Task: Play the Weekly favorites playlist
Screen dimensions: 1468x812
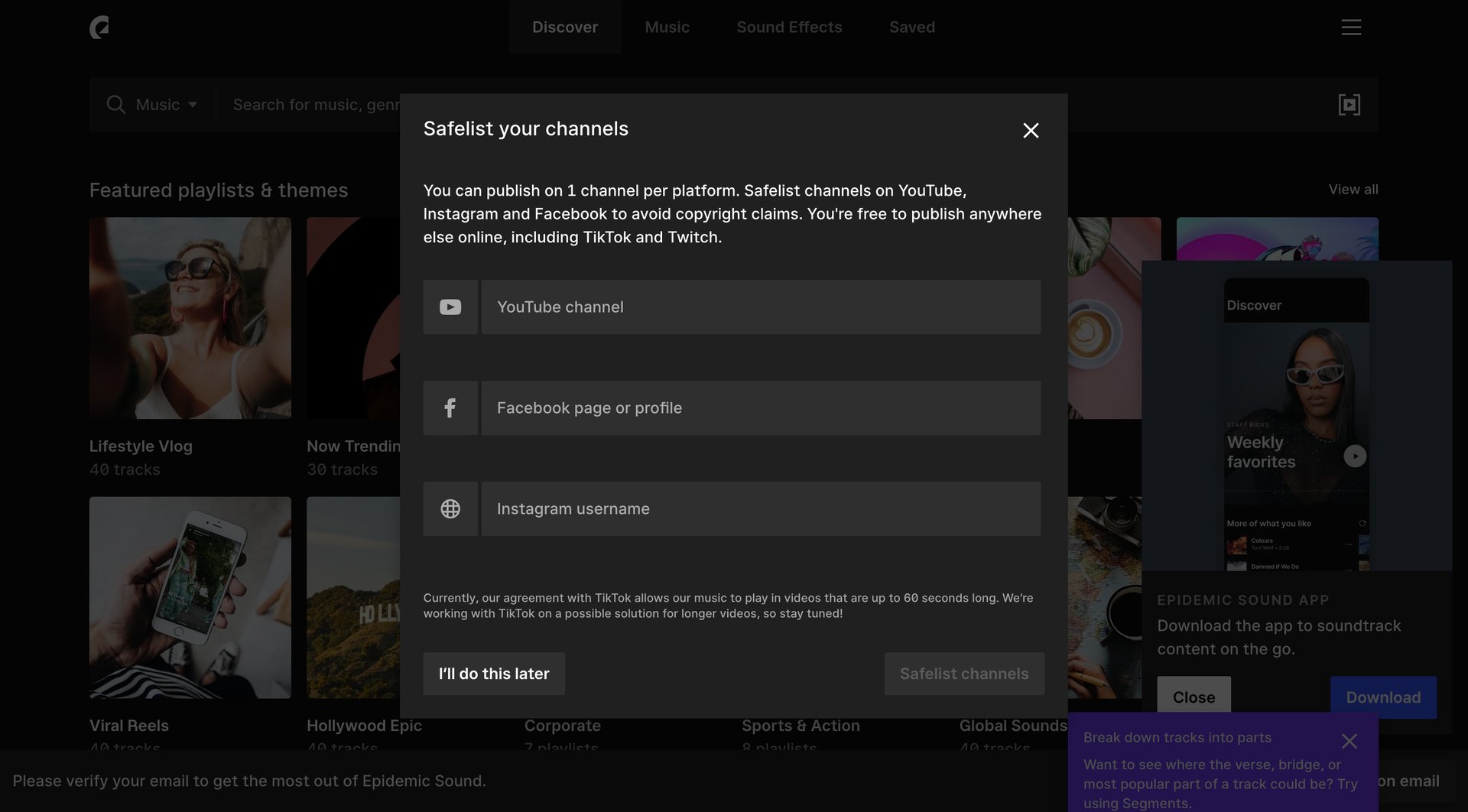Action: pos(1355,455)
